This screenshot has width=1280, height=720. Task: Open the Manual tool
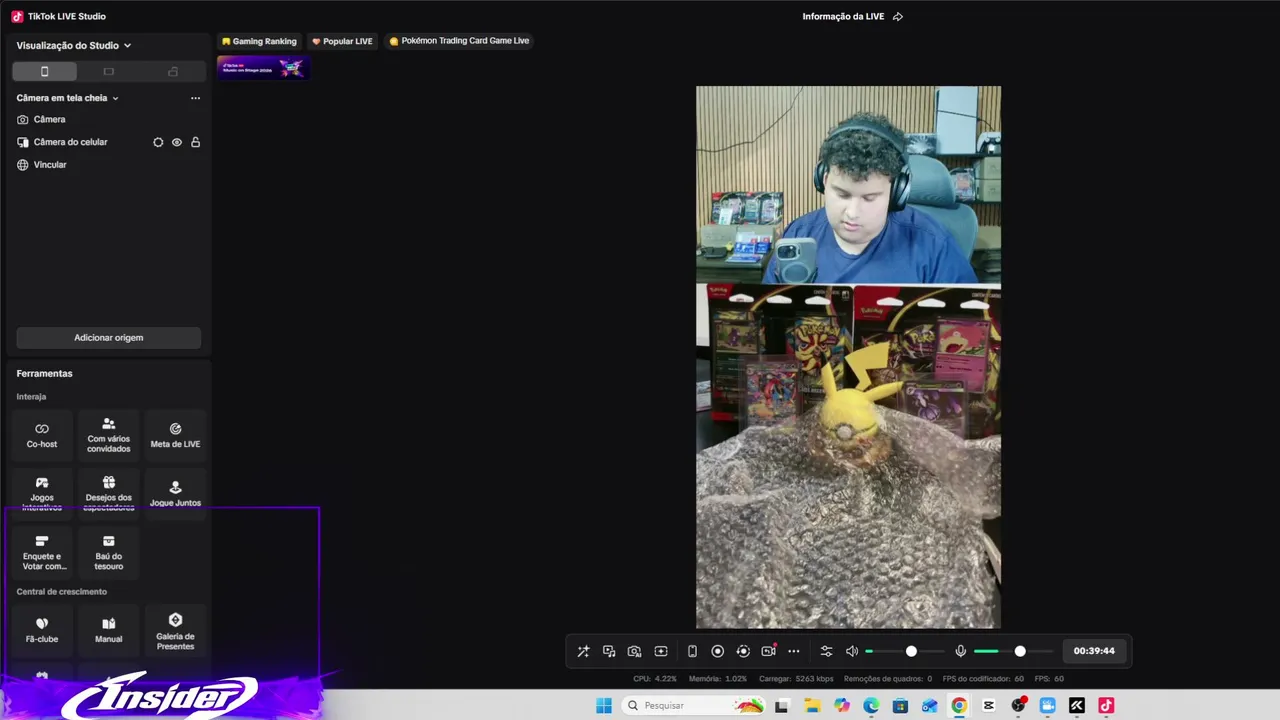click(109, 630)
